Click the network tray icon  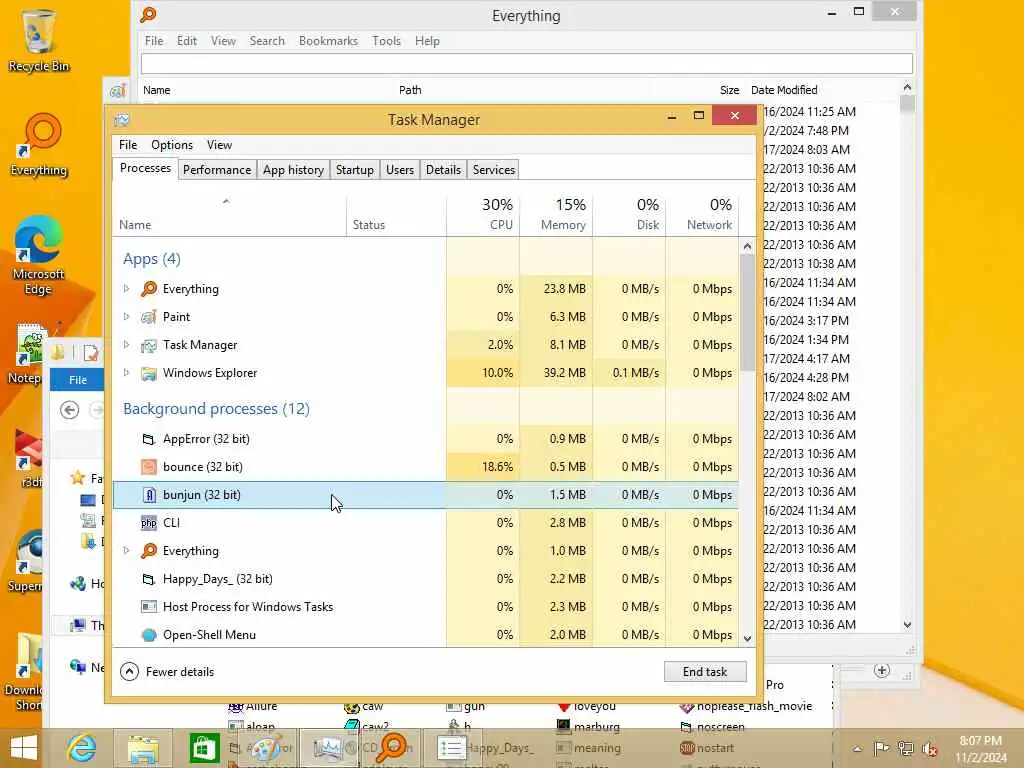[905, 748]
